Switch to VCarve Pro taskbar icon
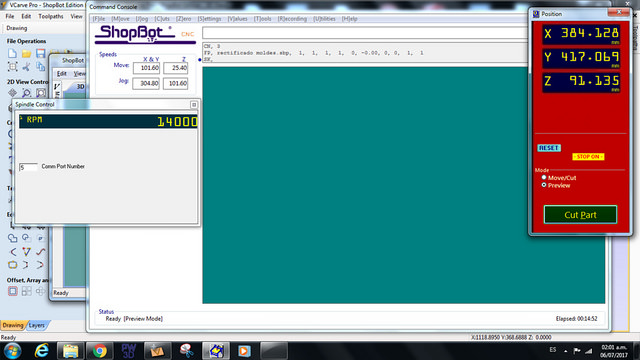Screen dimensions: 640x360 [x=157, y=351]
